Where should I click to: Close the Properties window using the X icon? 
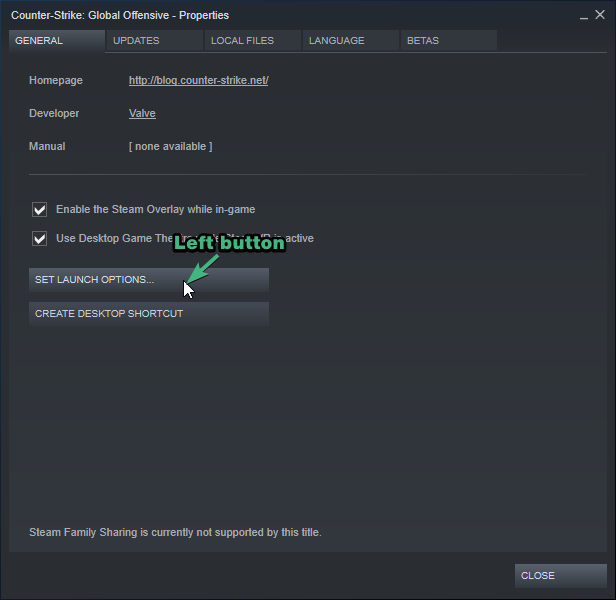600,15
